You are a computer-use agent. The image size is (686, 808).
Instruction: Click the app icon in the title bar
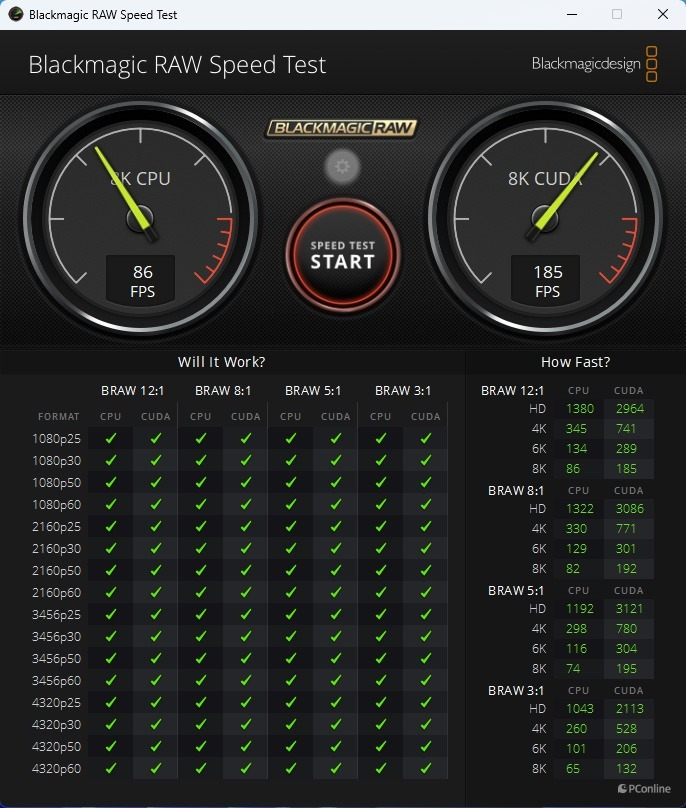coord(15,14)
